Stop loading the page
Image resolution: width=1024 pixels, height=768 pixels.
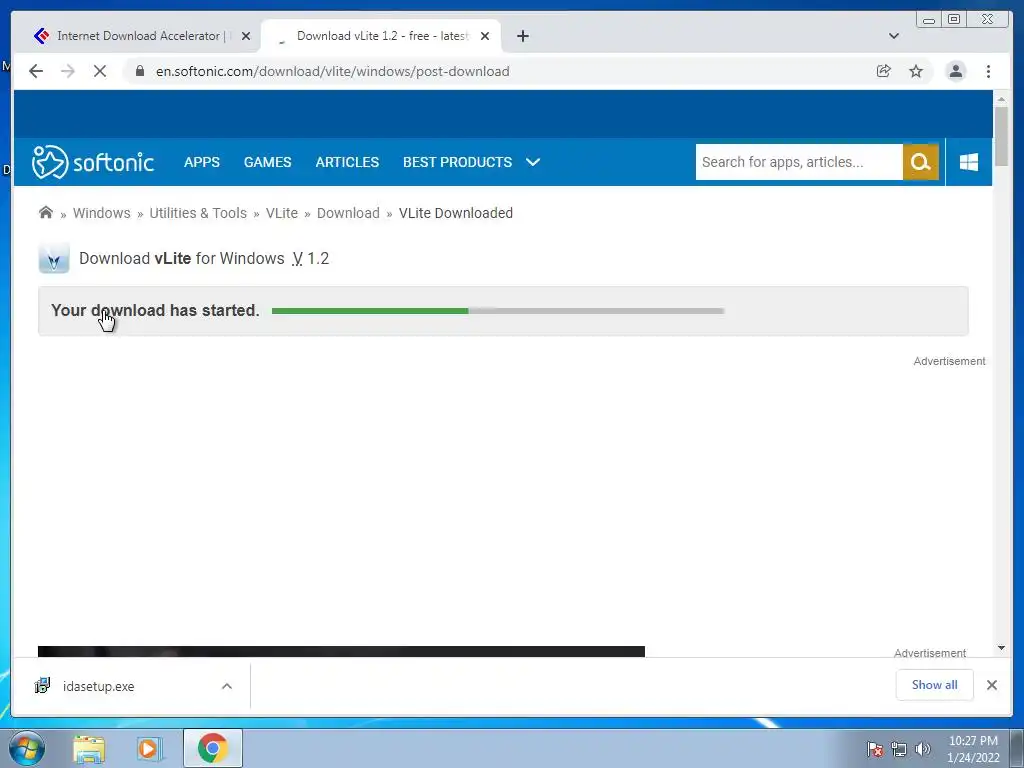[x=100, y=71]
